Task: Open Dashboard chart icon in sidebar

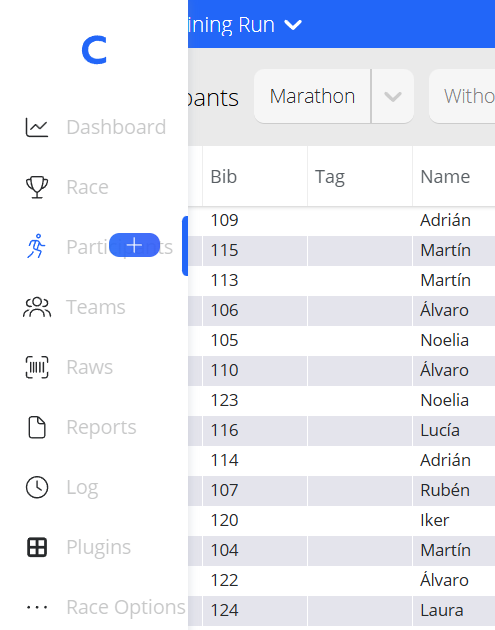Action: click(x=37, y=127)
